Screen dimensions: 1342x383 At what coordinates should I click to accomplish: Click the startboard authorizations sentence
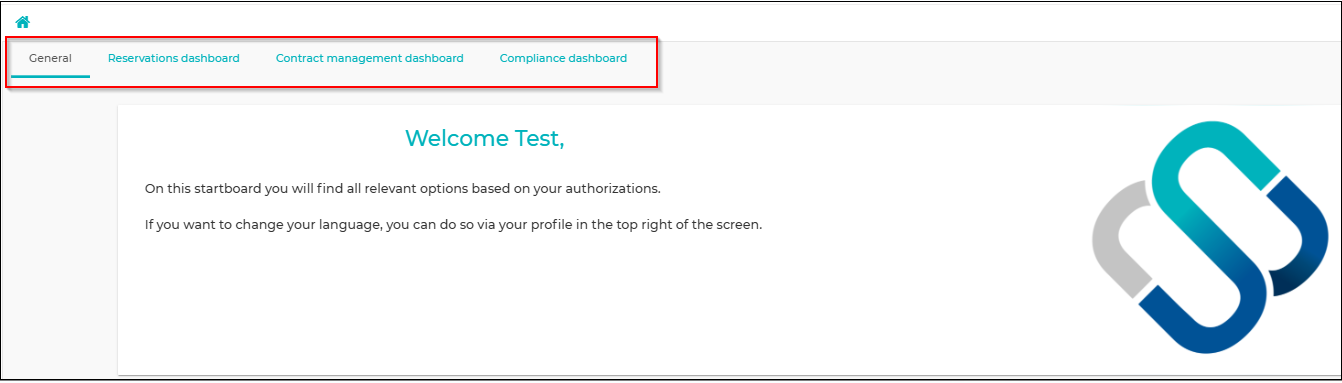click(x=403, y=188)
